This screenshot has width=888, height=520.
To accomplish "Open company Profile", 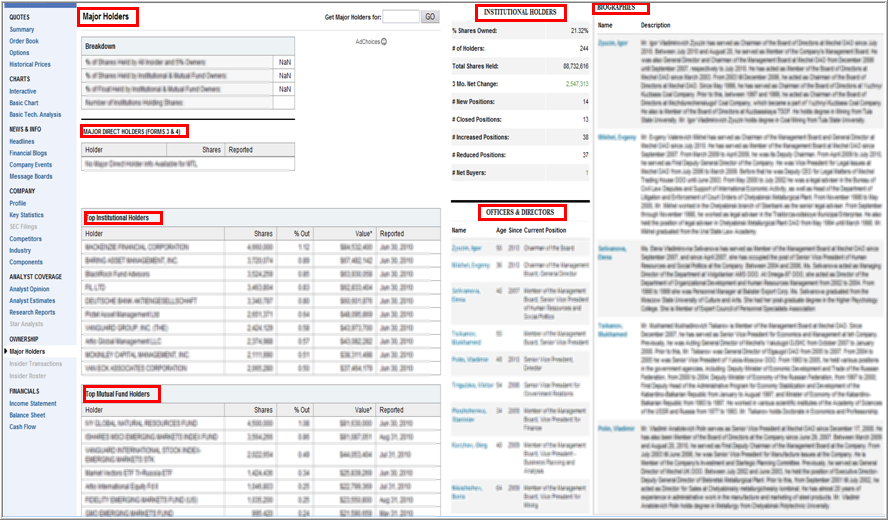I will tap(18, 203).
